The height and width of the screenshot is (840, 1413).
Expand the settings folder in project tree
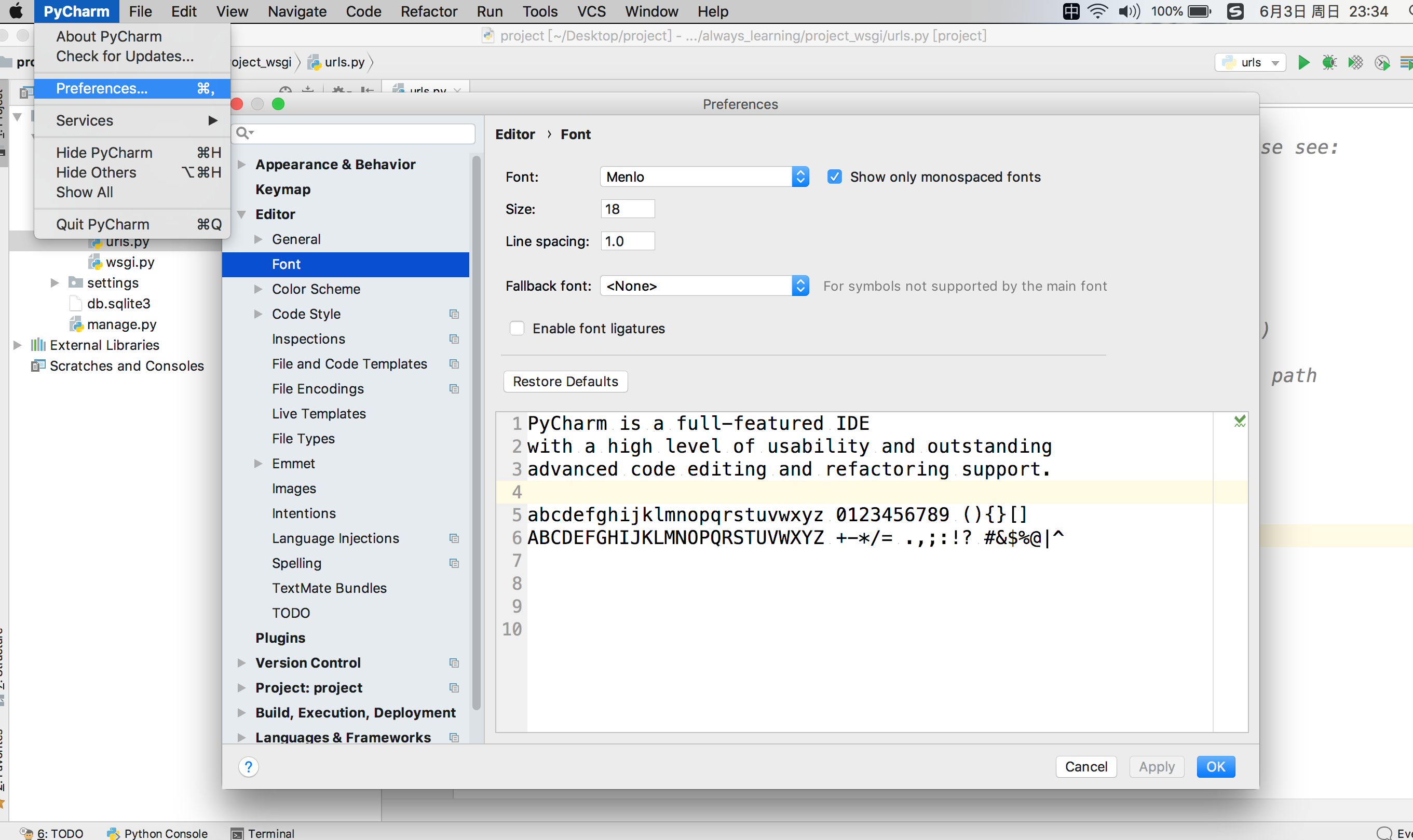click(x=55, y=283)
